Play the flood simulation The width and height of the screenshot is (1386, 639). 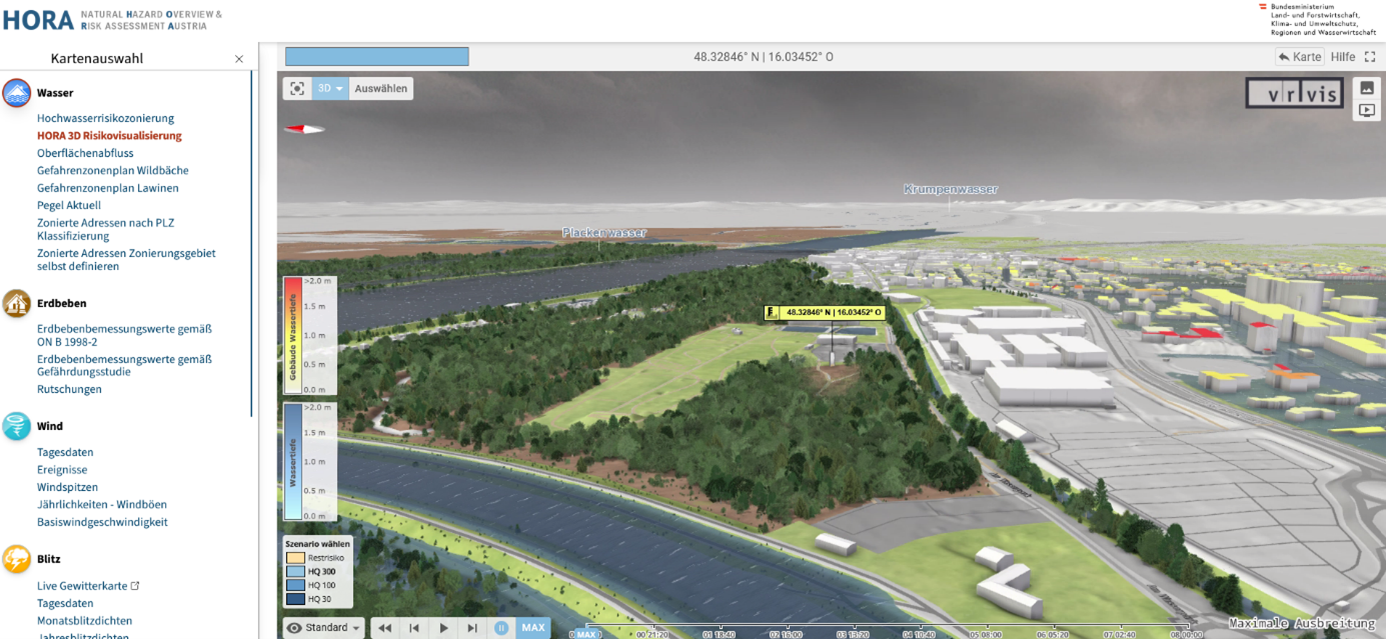[444, 628]
